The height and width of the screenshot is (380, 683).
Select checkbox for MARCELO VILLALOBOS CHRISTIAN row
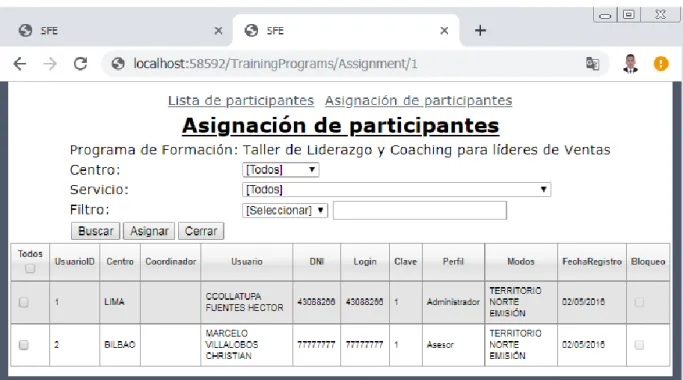[24, 345]
